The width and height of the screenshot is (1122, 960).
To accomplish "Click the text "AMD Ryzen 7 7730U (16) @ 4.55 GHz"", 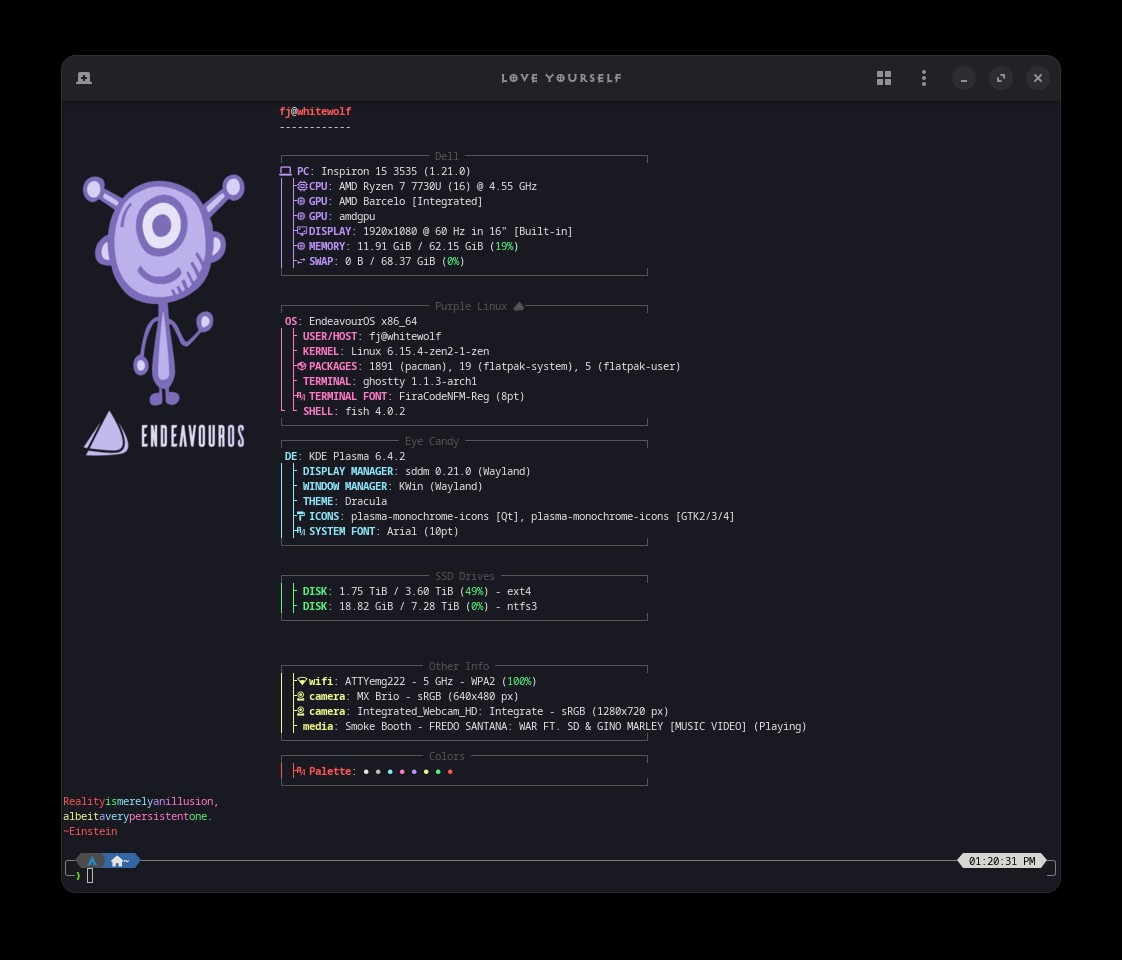I will tap(438, 187).
